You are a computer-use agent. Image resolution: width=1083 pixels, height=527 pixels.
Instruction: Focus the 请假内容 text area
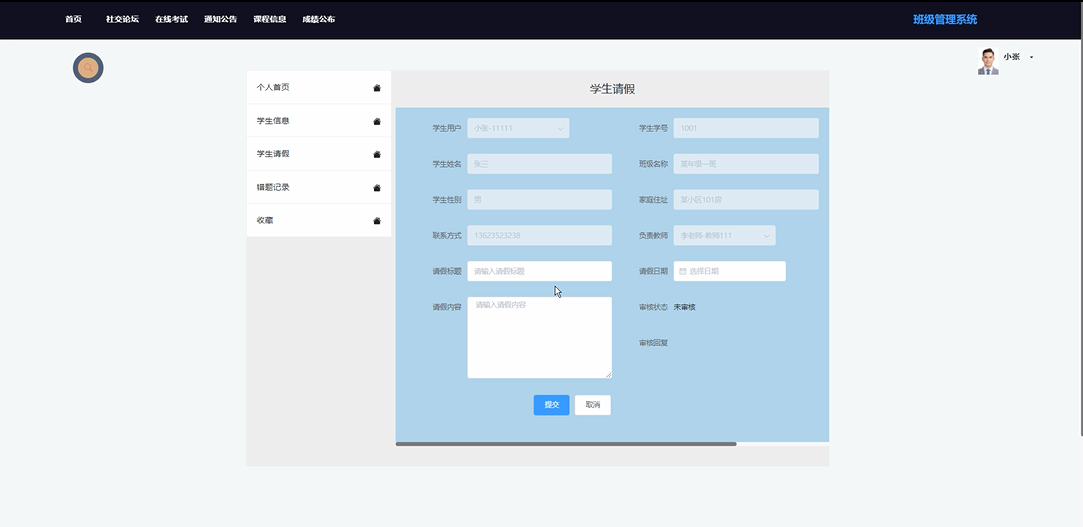pyautogui.click(x=539, y=338)
